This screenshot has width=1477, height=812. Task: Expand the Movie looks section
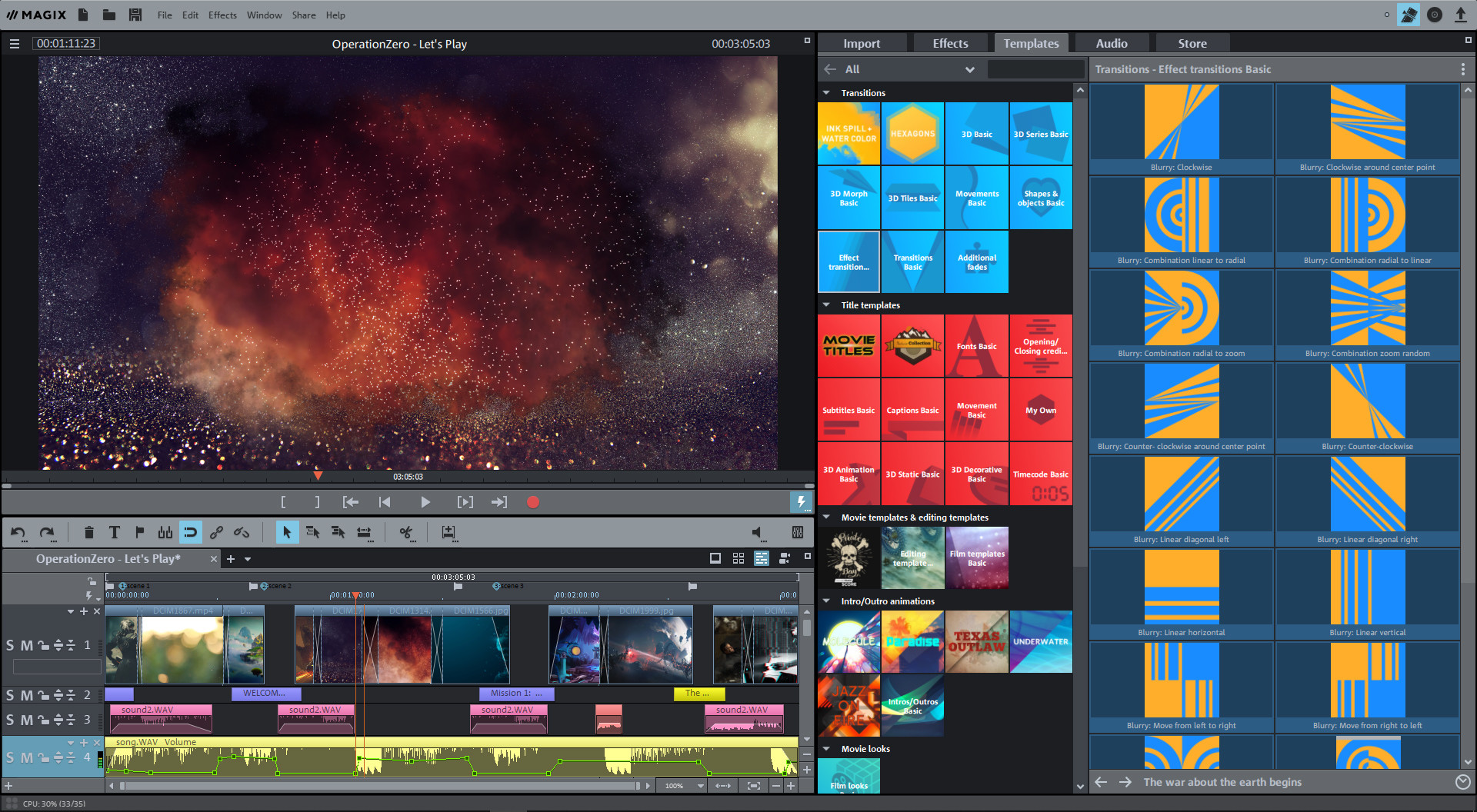click(826, 748)
